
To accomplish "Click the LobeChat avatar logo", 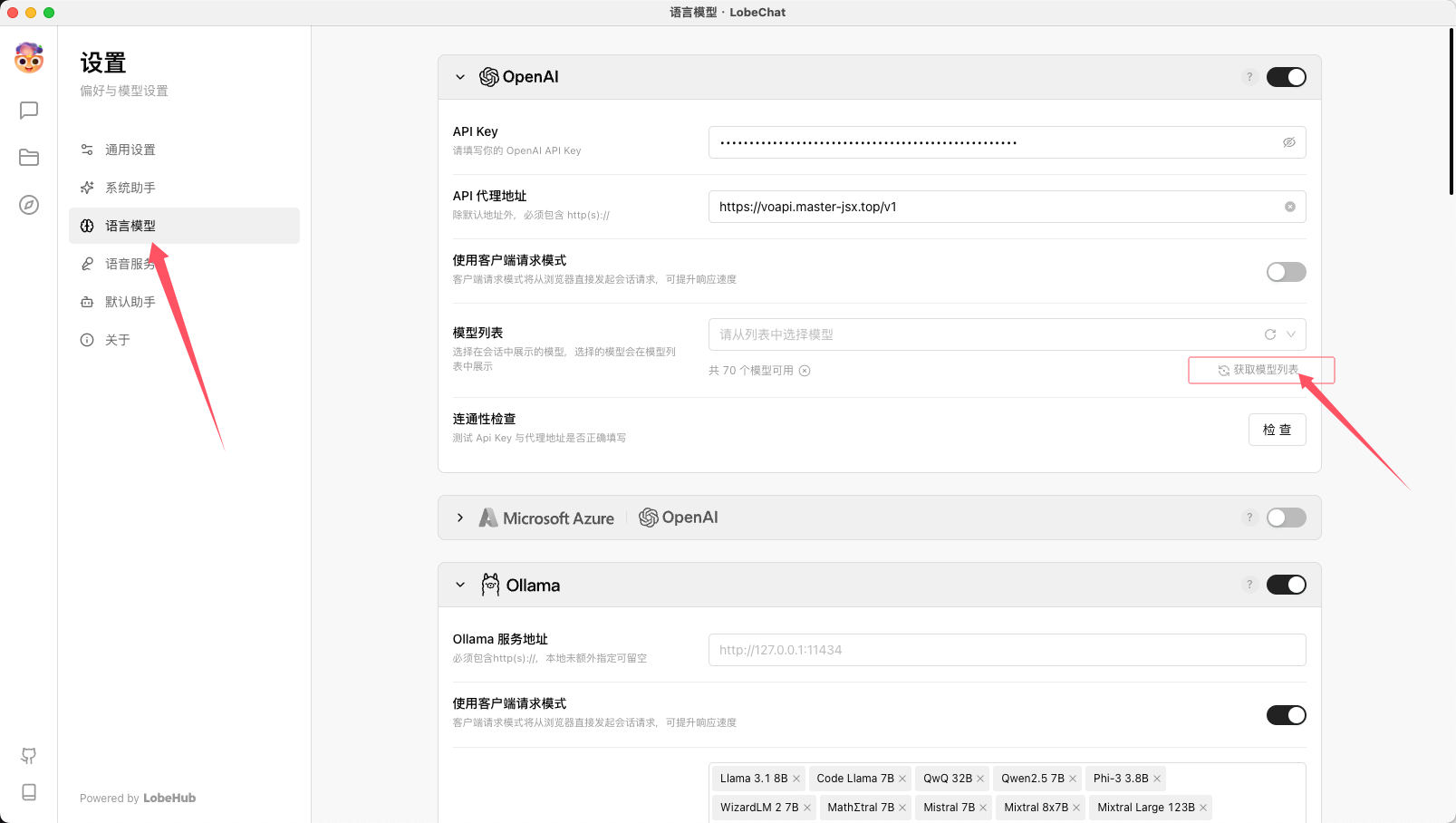I will [x=29, y=58].
